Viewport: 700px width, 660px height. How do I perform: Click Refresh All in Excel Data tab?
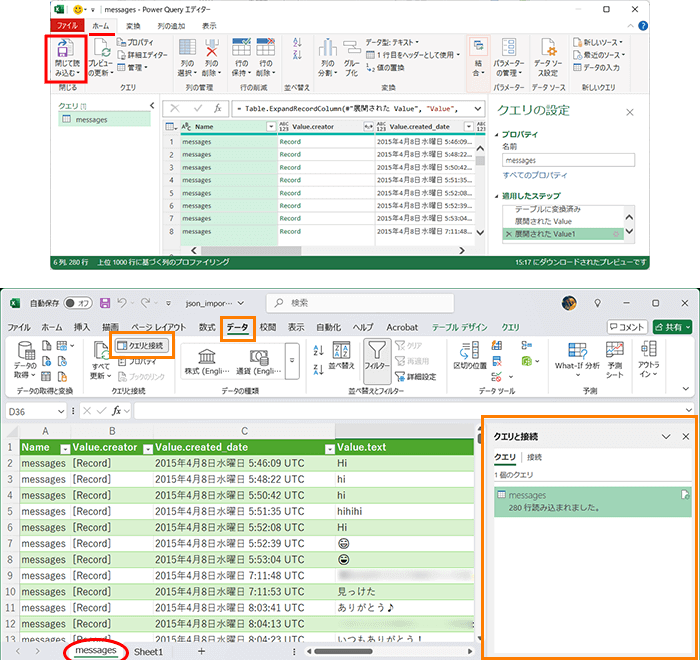[x=101, y=360]
